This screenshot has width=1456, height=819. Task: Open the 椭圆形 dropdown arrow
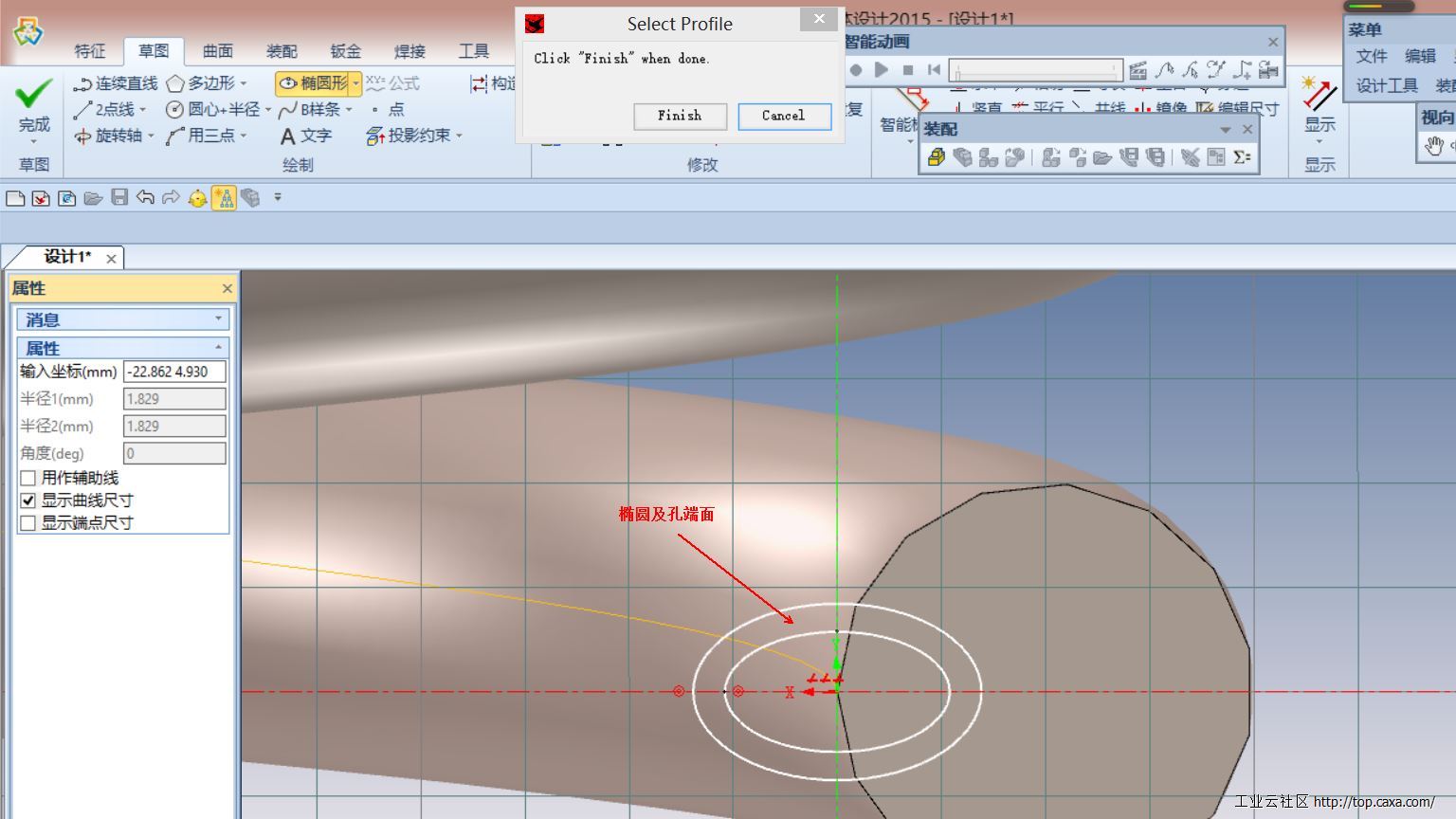[x=356, y=83]
